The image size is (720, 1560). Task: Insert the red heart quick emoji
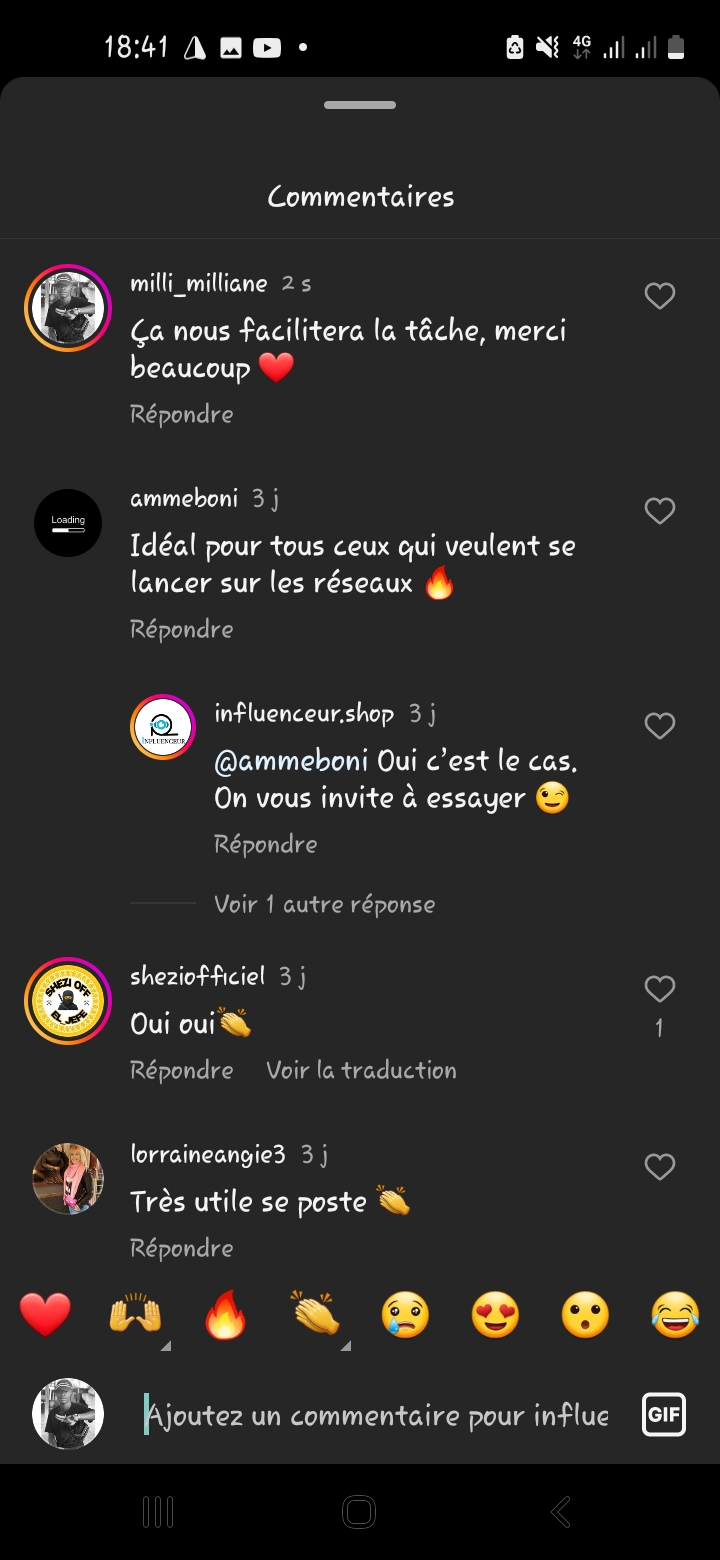point(46,1314)
